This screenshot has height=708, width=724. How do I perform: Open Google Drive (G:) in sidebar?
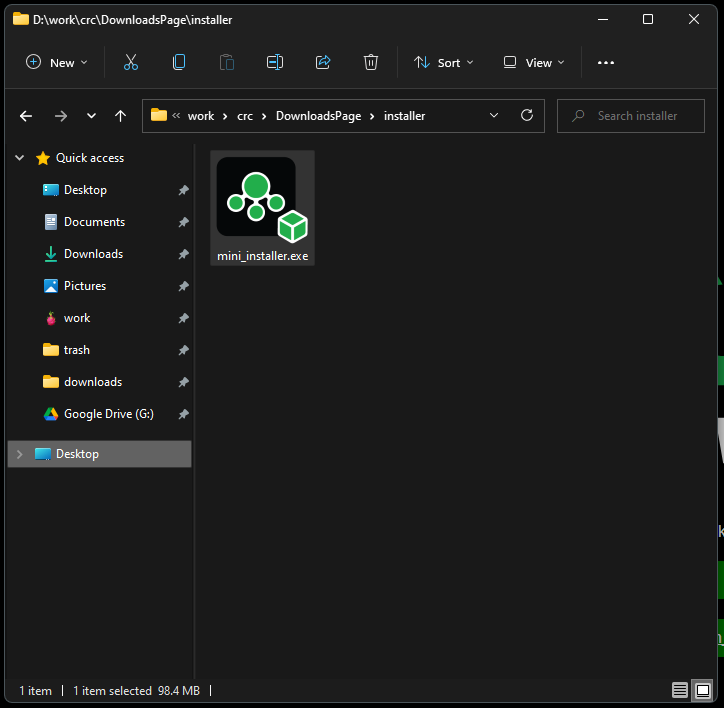[x=108, y=414]
